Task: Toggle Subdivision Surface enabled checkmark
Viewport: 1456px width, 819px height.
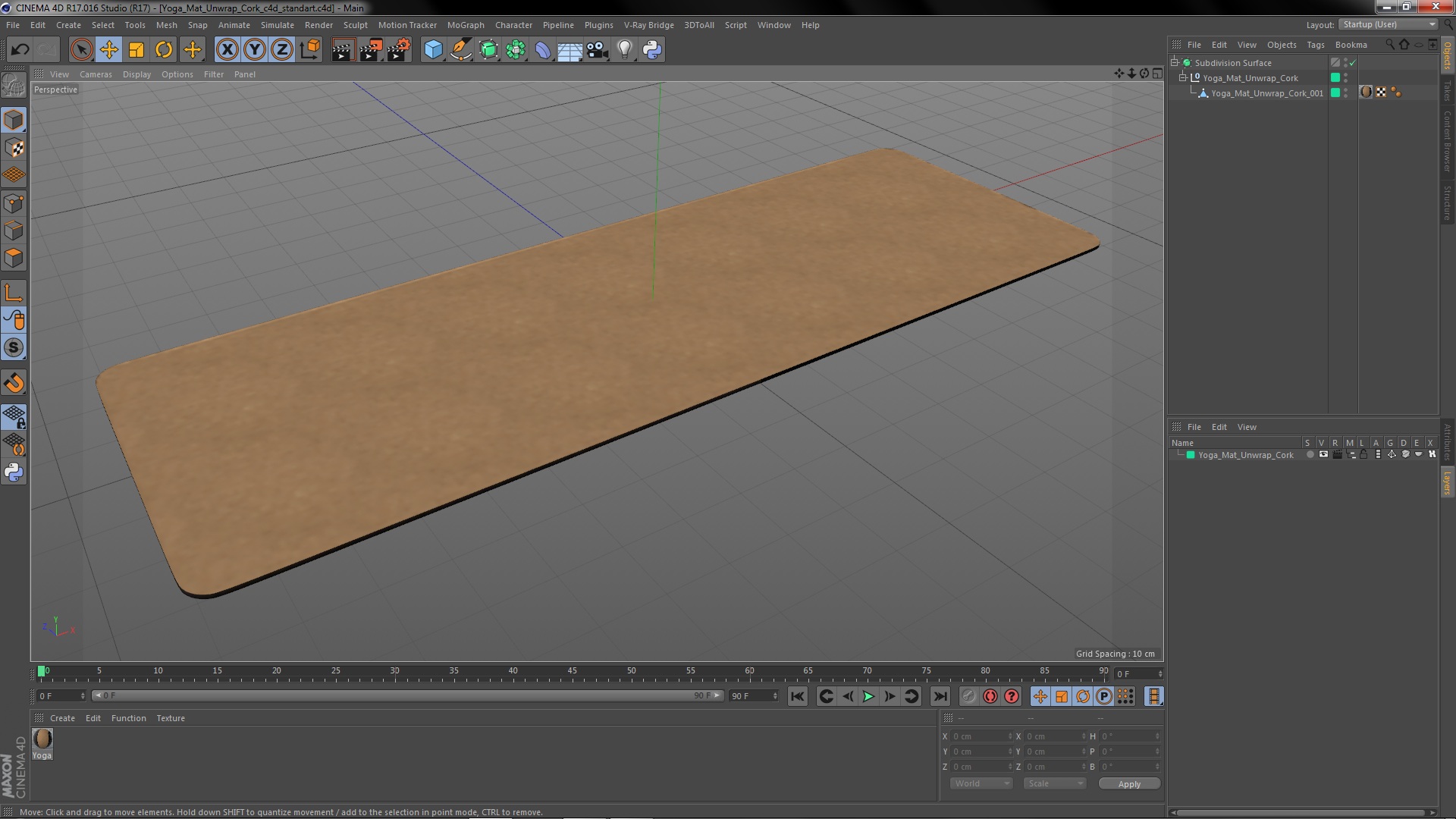Action: [x=1353, y=63]
